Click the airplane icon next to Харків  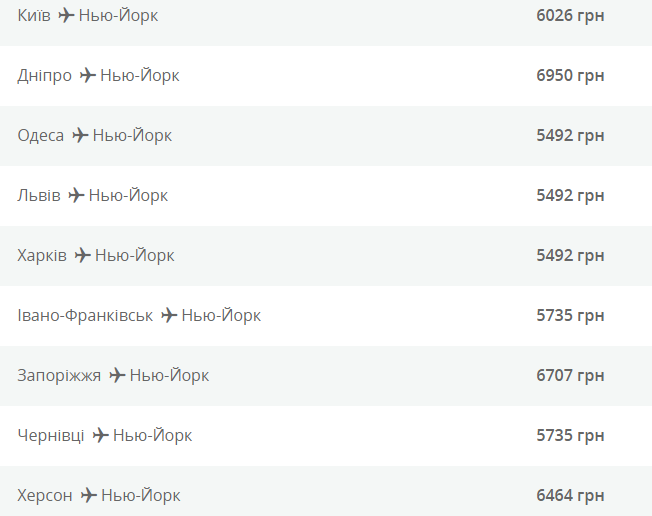(x=82, y=256)
